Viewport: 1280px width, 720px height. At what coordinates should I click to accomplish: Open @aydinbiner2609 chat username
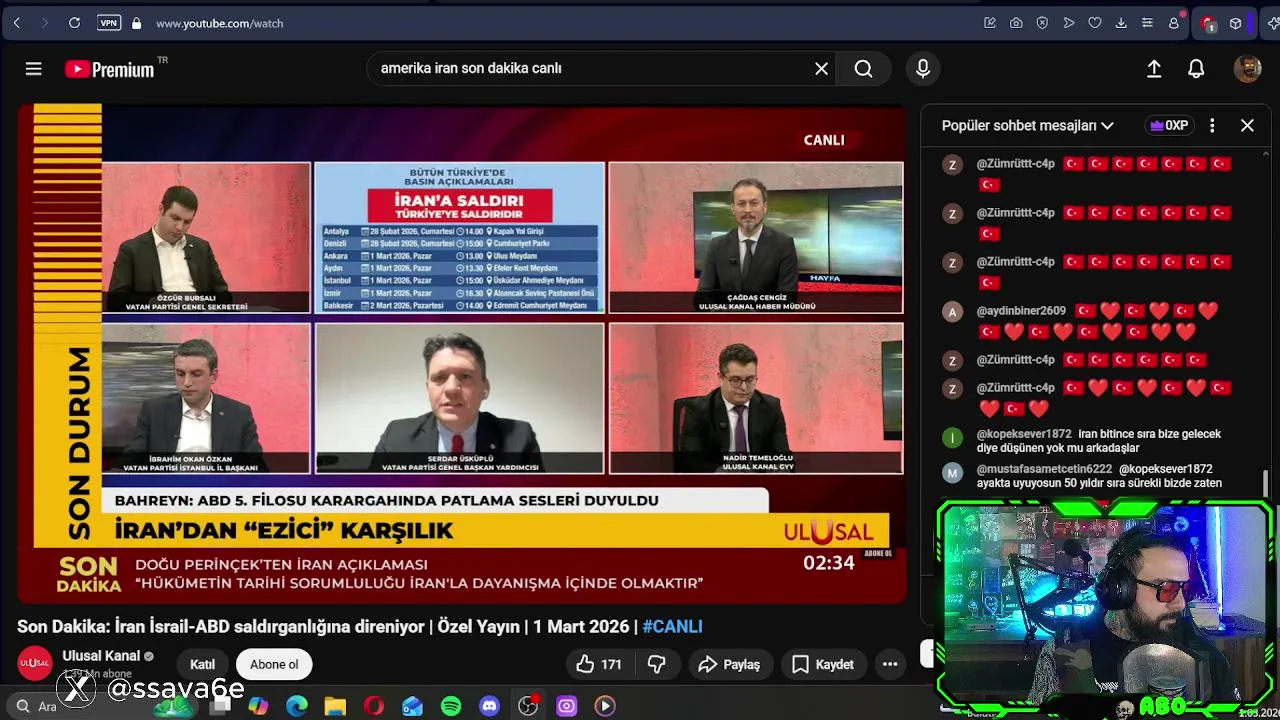tap(1021, 311)
